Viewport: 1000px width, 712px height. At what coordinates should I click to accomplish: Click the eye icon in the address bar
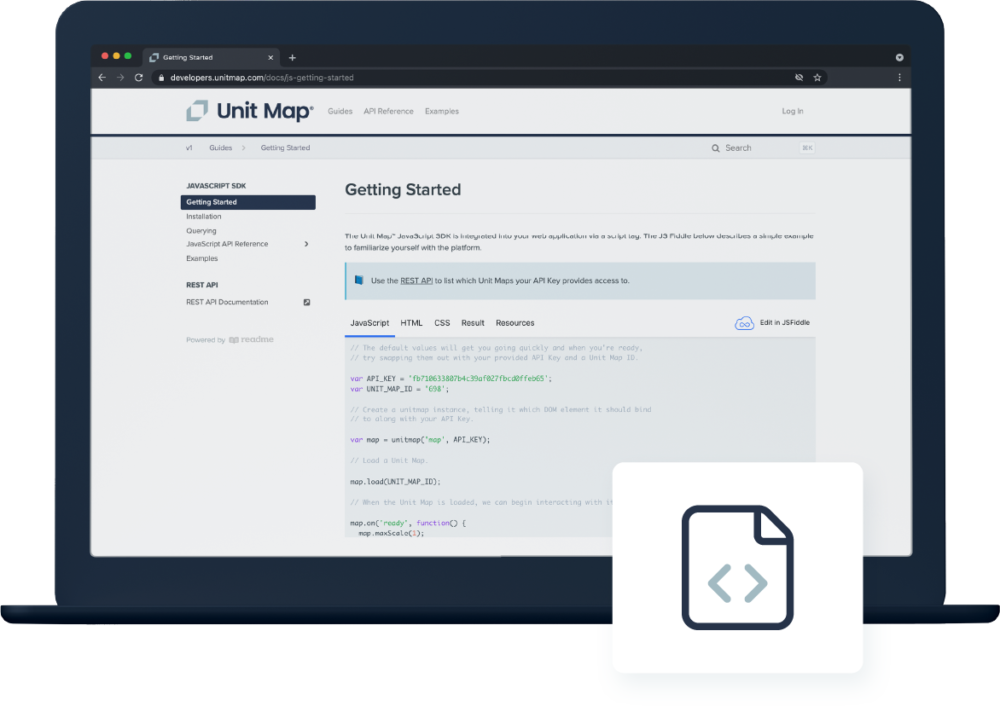point(798,77)
